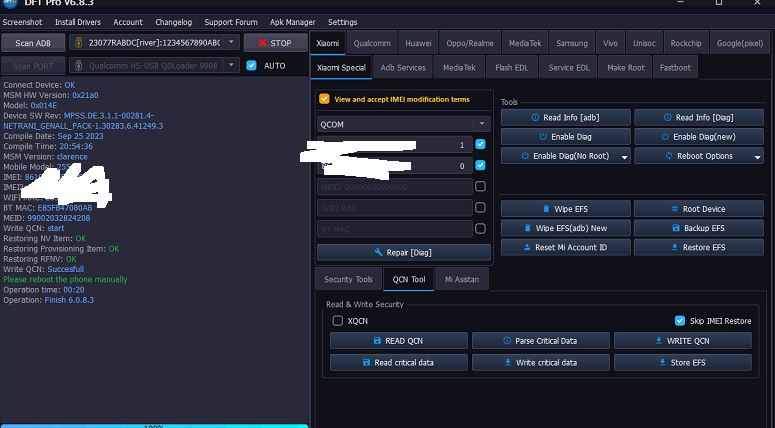Expand the ADB device selector dropdown
This screenshot has width=775, height=428.
pyautogui.click(x=231, y=43)
